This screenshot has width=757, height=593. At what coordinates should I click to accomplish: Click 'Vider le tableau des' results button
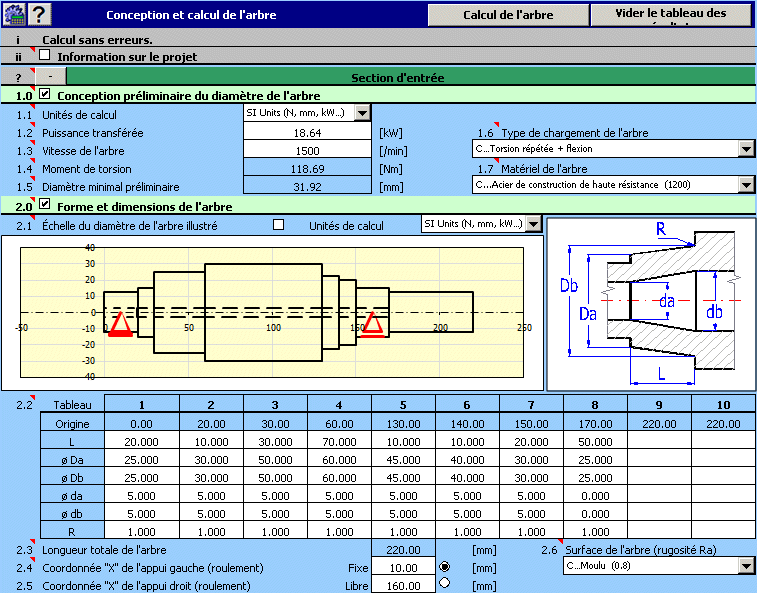tap(671, 15)
